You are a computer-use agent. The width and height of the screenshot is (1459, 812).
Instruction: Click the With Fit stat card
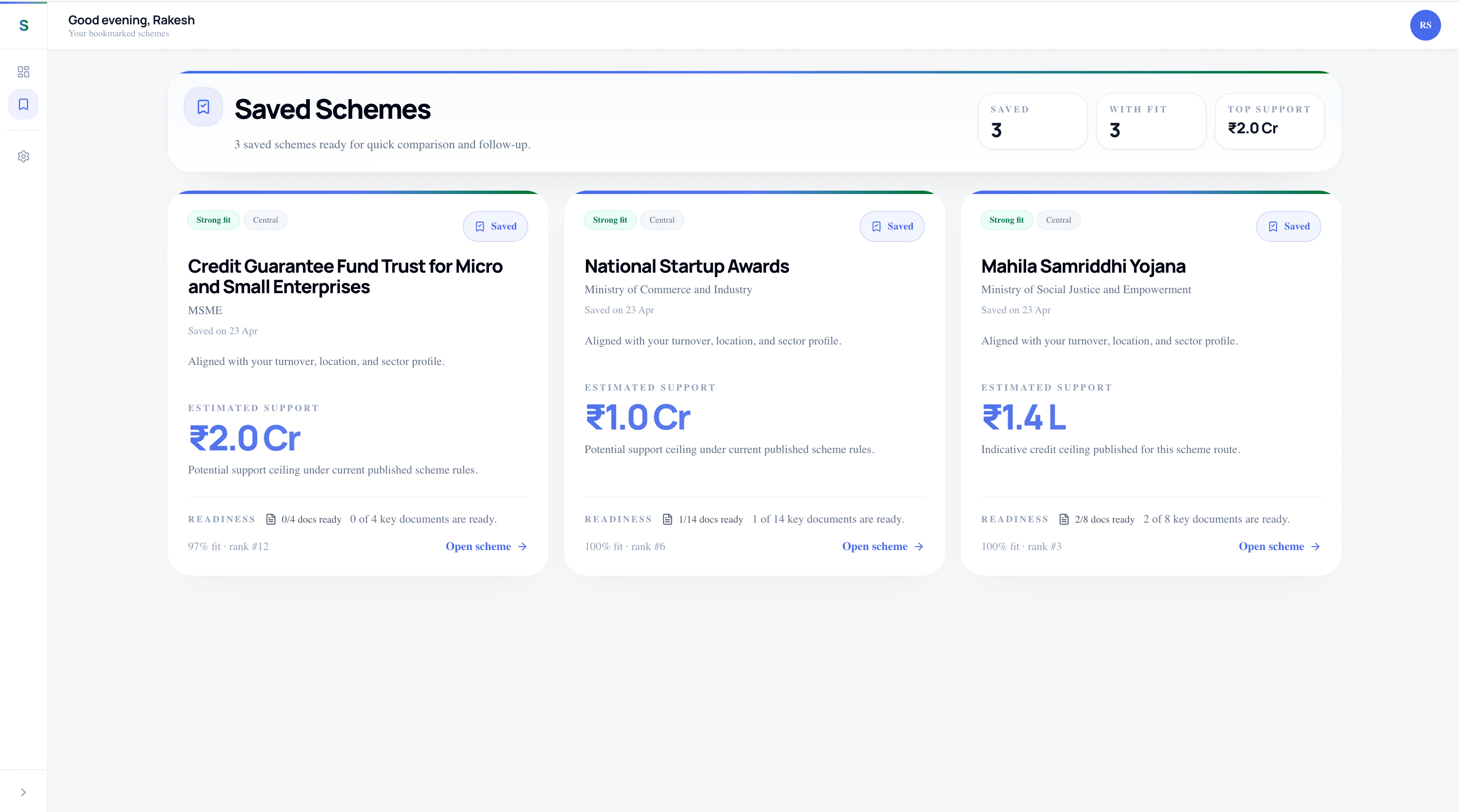pyautogui.click(x=1150, y=121)
